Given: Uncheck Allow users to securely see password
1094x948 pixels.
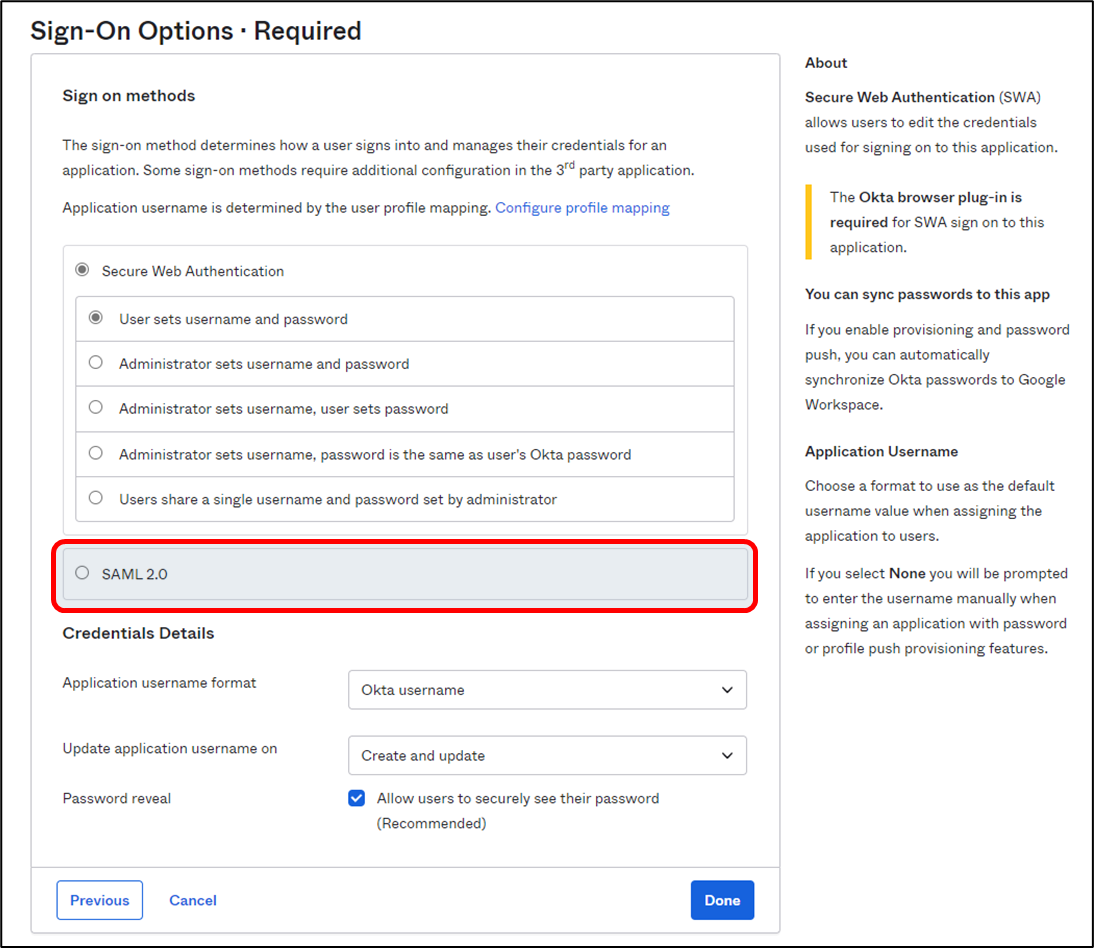Looking at the screenshot, I should pos(357,798).
